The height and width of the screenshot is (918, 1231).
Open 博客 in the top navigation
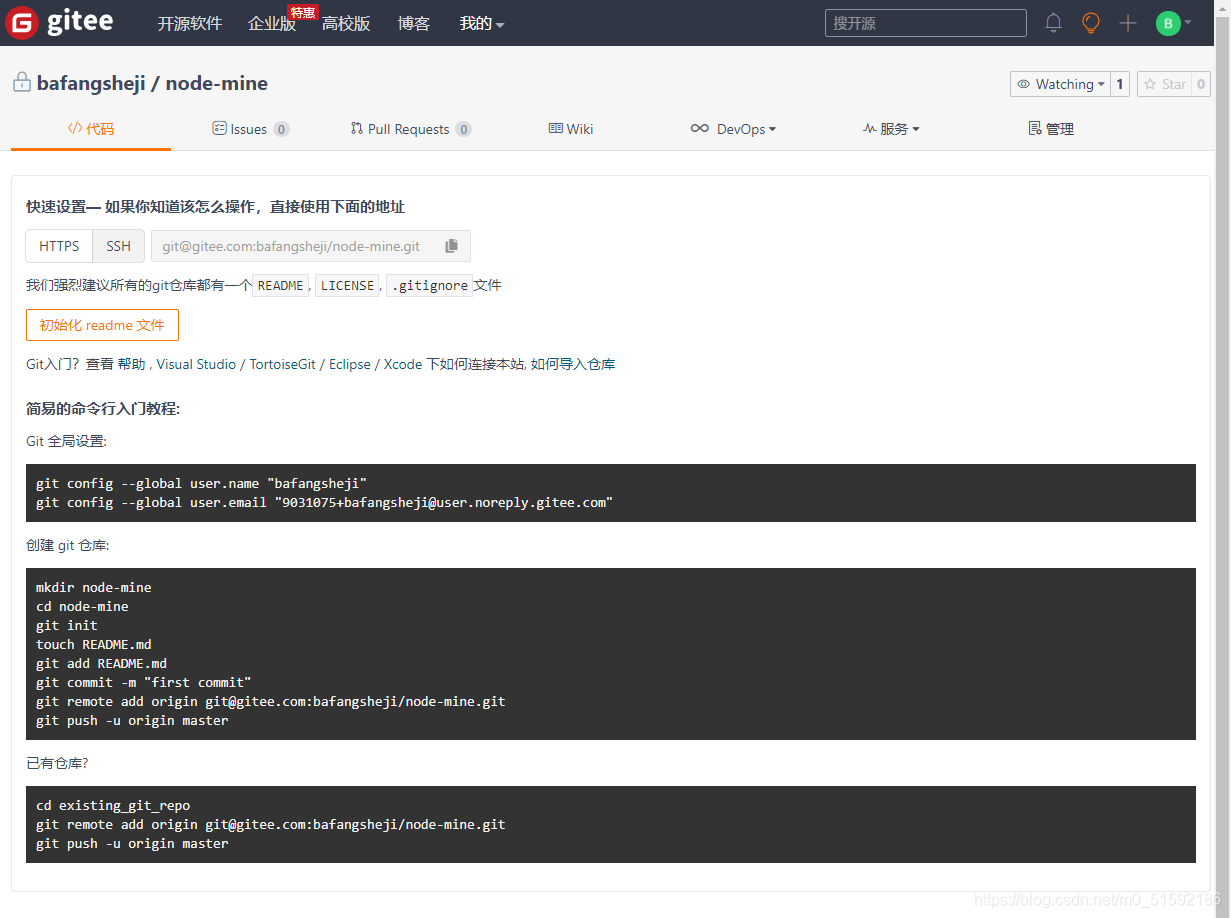click(x=414, y=23)
